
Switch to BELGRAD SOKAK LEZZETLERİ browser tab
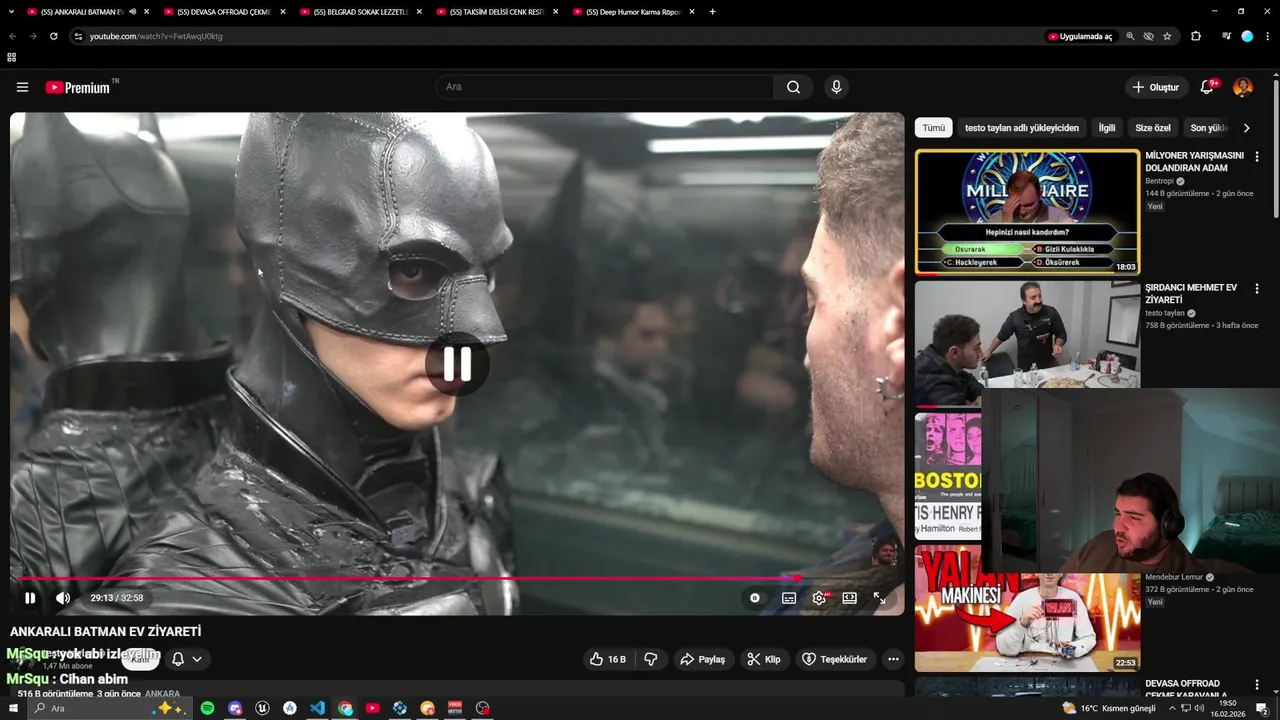pyautogui.click(x=360, y=12)
